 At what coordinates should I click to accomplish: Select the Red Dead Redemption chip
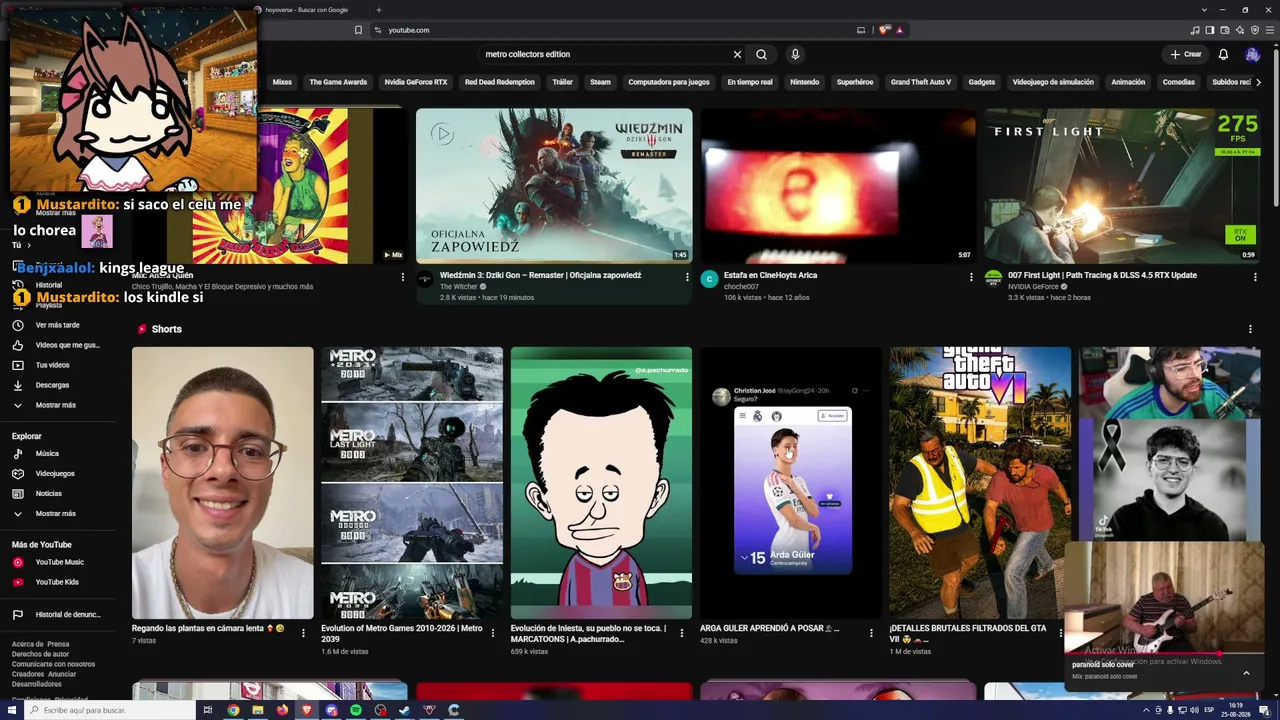tap(500, 82)
